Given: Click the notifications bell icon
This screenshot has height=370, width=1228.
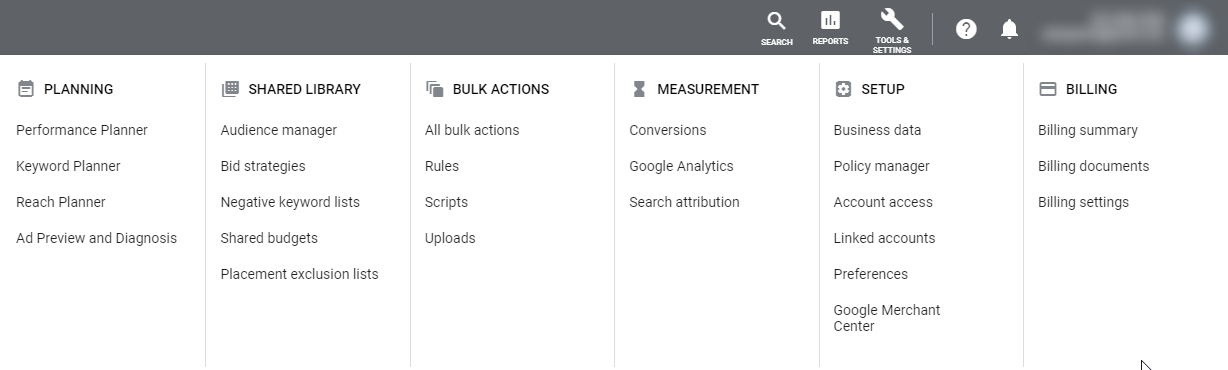Looking at the screenshot, I should click(x=1010, y=29).
